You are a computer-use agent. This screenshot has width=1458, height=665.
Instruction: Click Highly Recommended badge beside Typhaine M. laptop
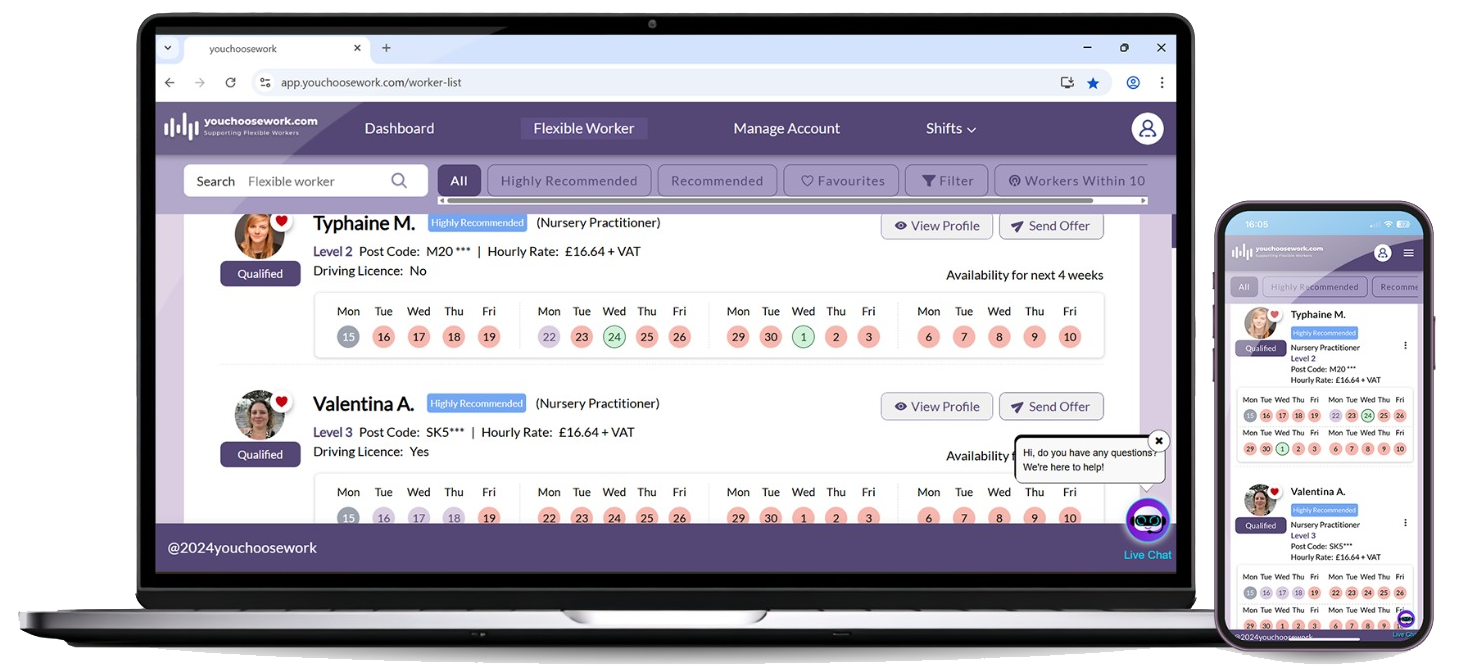(x=477, y=223)
